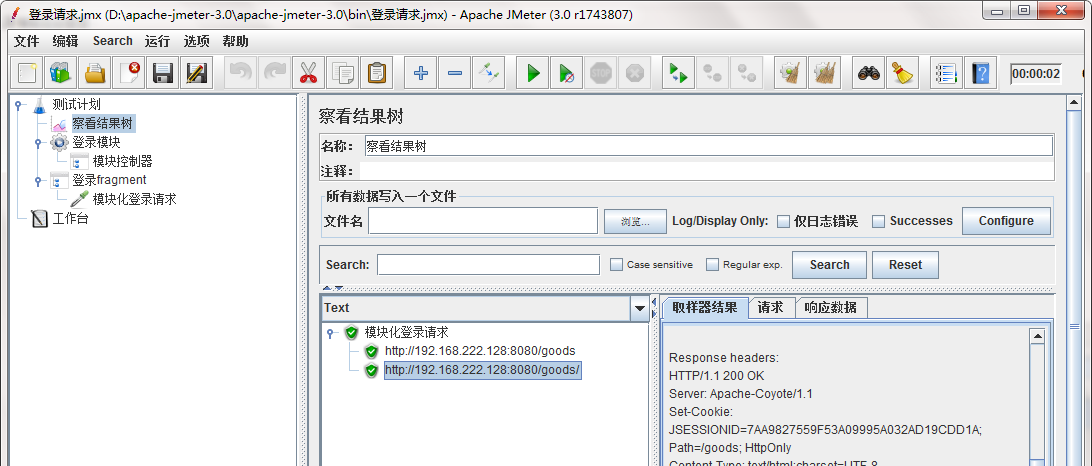Reset search with yellow broom icon
The width and height of the screenshot is (1092, 466).
[x=903, y=72]
